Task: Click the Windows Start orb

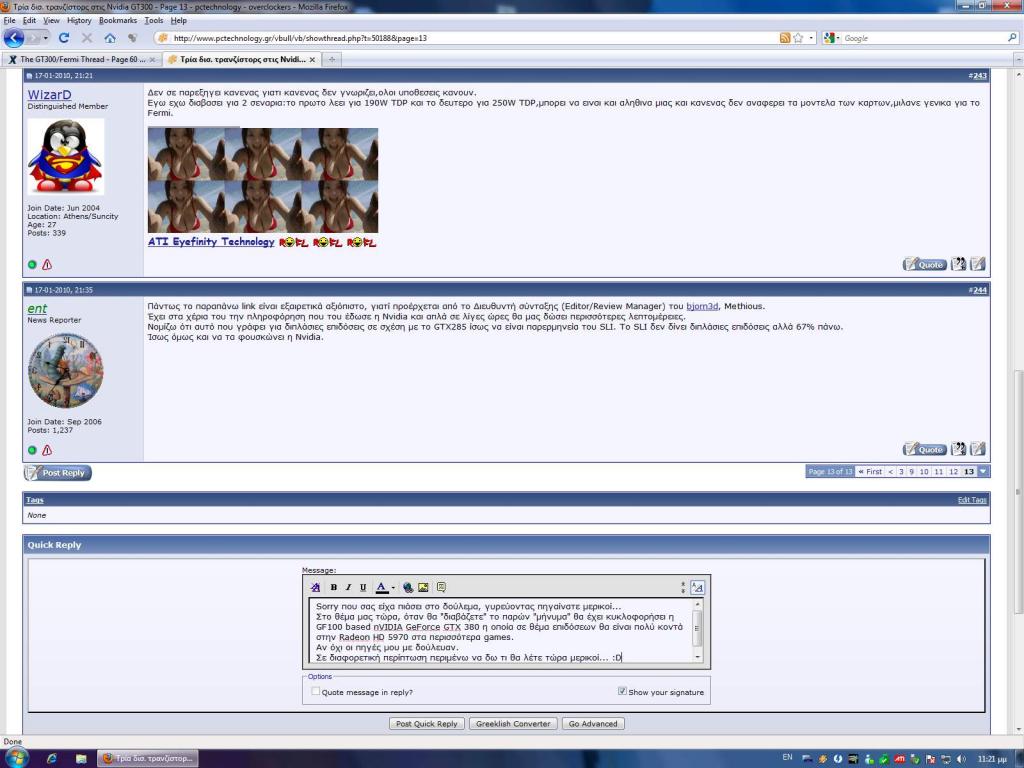Action: (x=15, y=758)
